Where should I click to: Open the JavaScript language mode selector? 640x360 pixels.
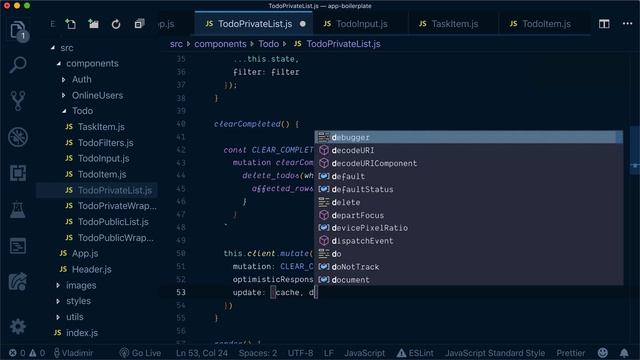(364, 353)
